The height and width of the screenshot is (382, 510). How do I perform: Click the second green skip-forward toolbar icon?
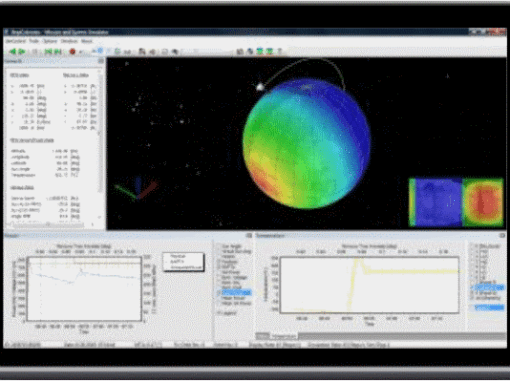click(58, 51)
